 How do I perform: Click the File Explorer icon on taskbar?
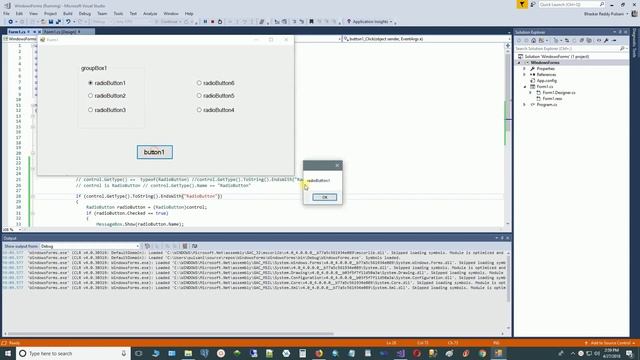[188, 353]
